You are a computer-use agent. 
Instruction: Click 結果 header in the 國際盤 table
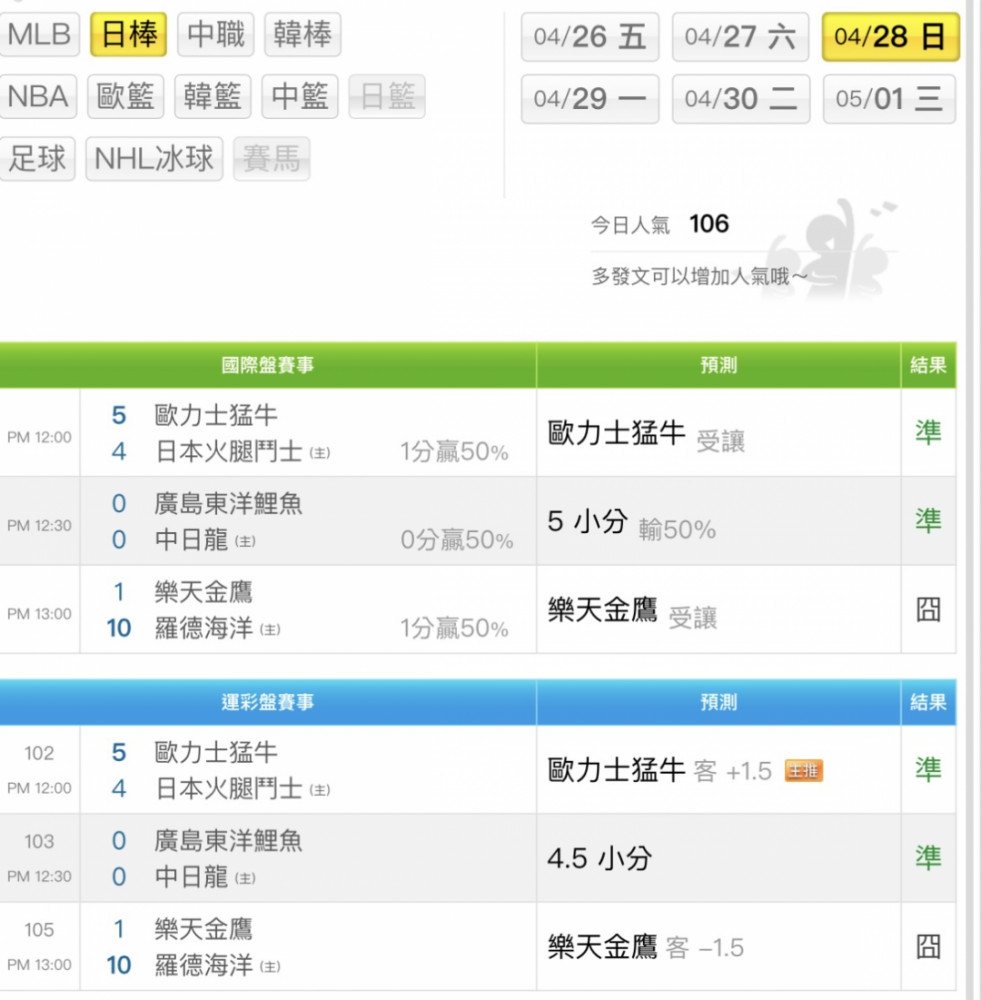coord(929,365)
